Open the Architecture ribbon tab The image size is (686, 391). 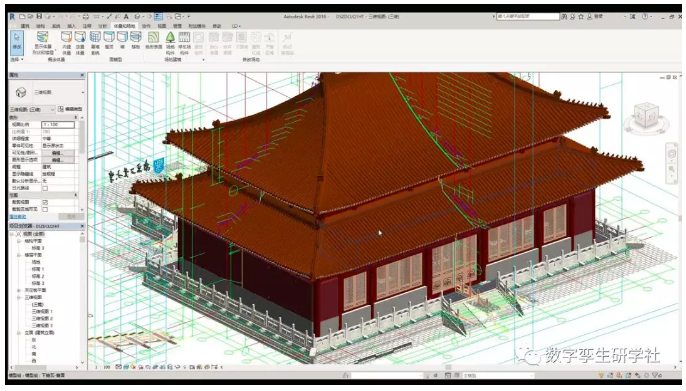25,26
